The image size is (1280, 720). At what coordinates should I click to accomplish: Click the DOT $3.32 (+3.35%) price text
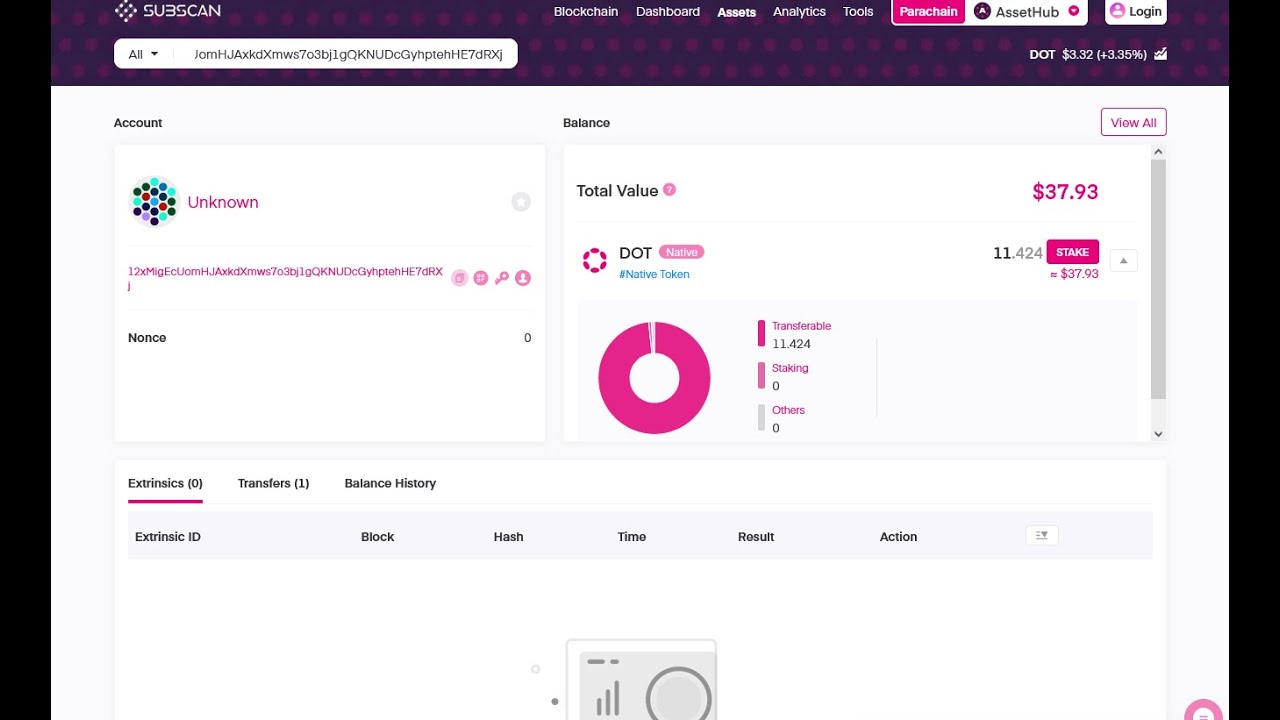pyautogui.click(x=1088, y=54)
